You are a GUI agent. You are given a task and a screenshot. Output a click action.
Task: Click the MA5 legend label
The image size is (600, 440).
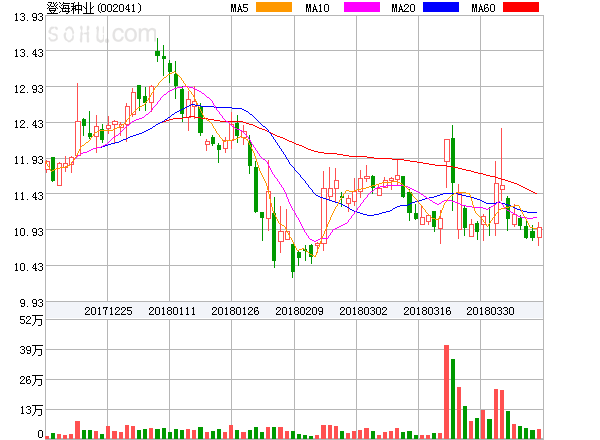[239, 8]
